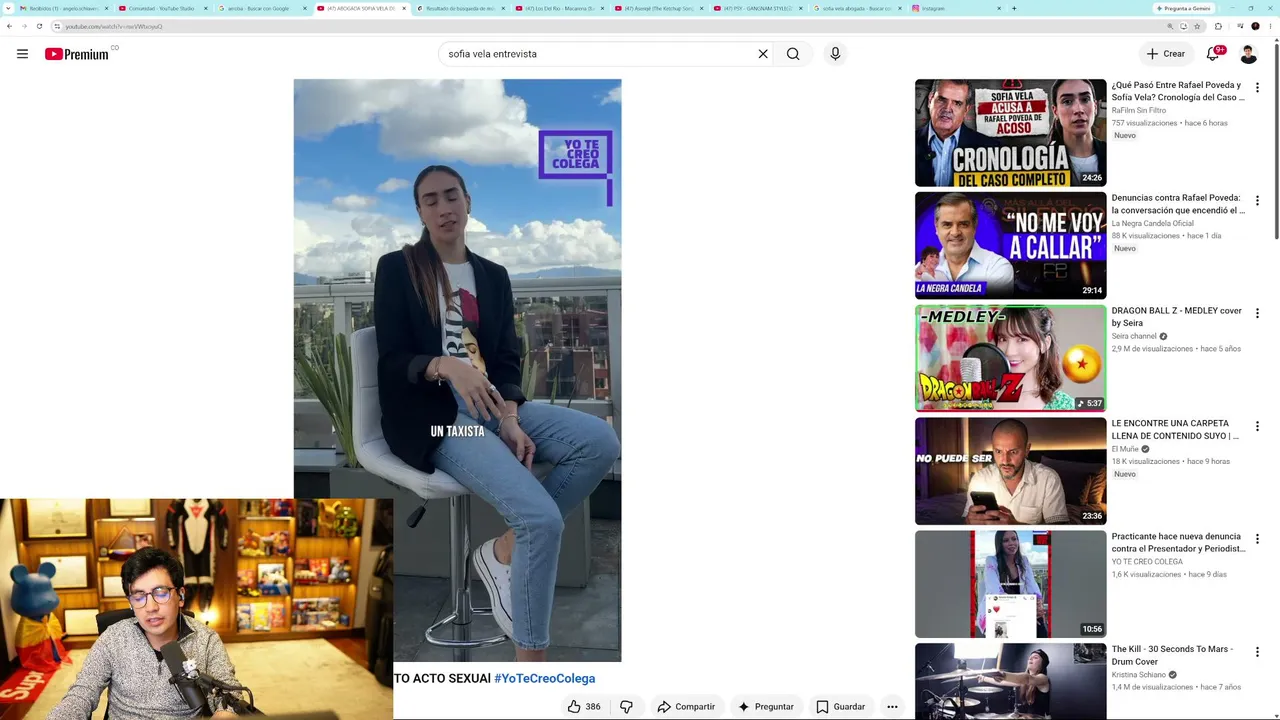Visit YO TE CREO COLEGA channel name

click(1147, 562)
